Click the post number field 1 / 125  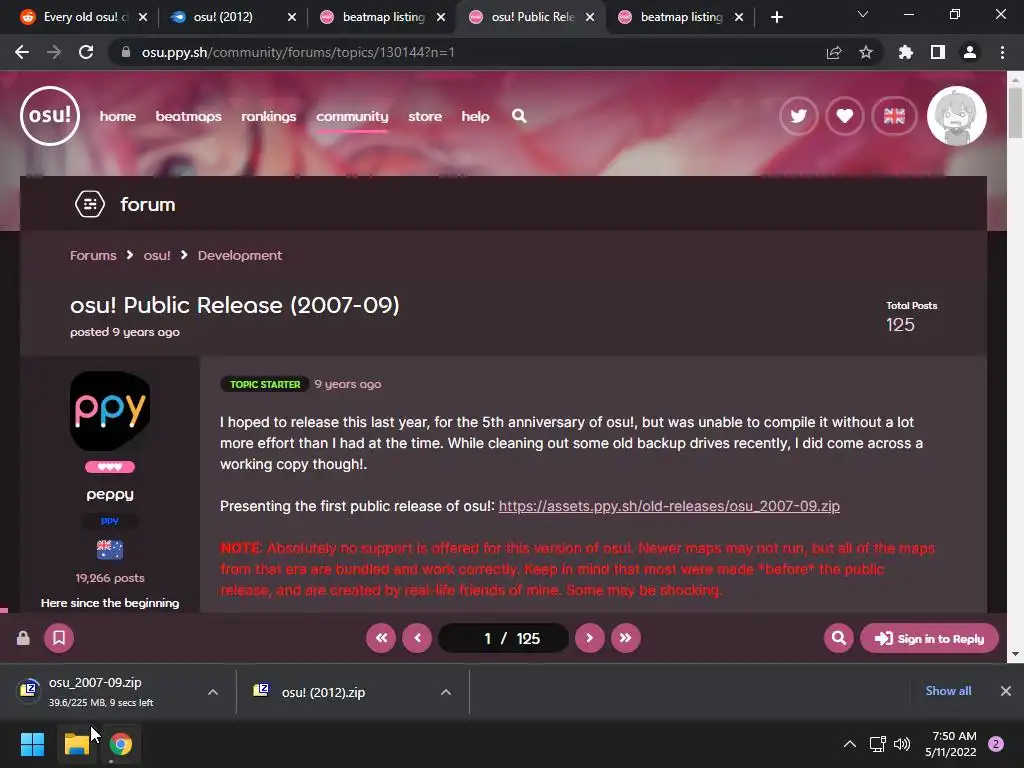coord(504,638)
